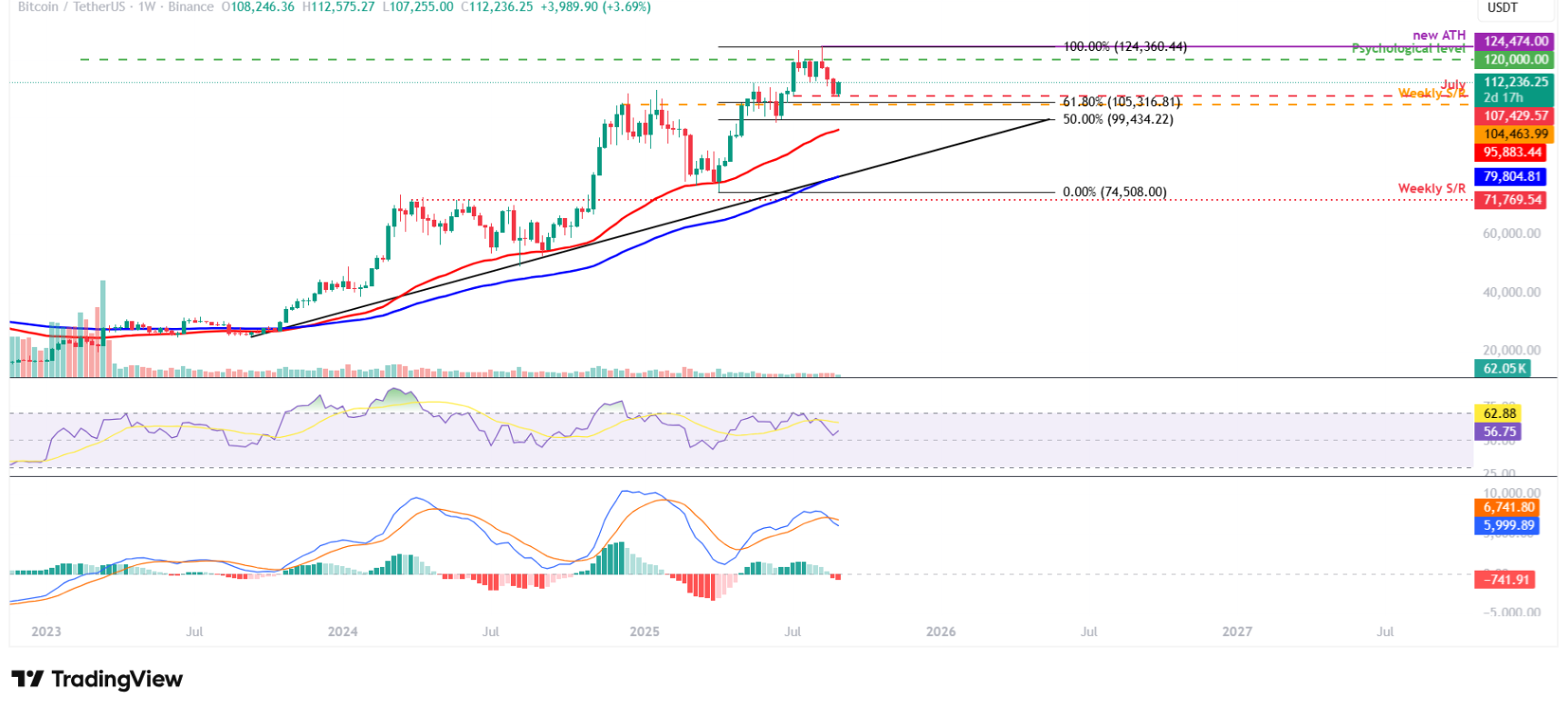Select the current price 112,236.25 label
1568x707 pixels.
pyautogui.click(x=1514, y=82)
